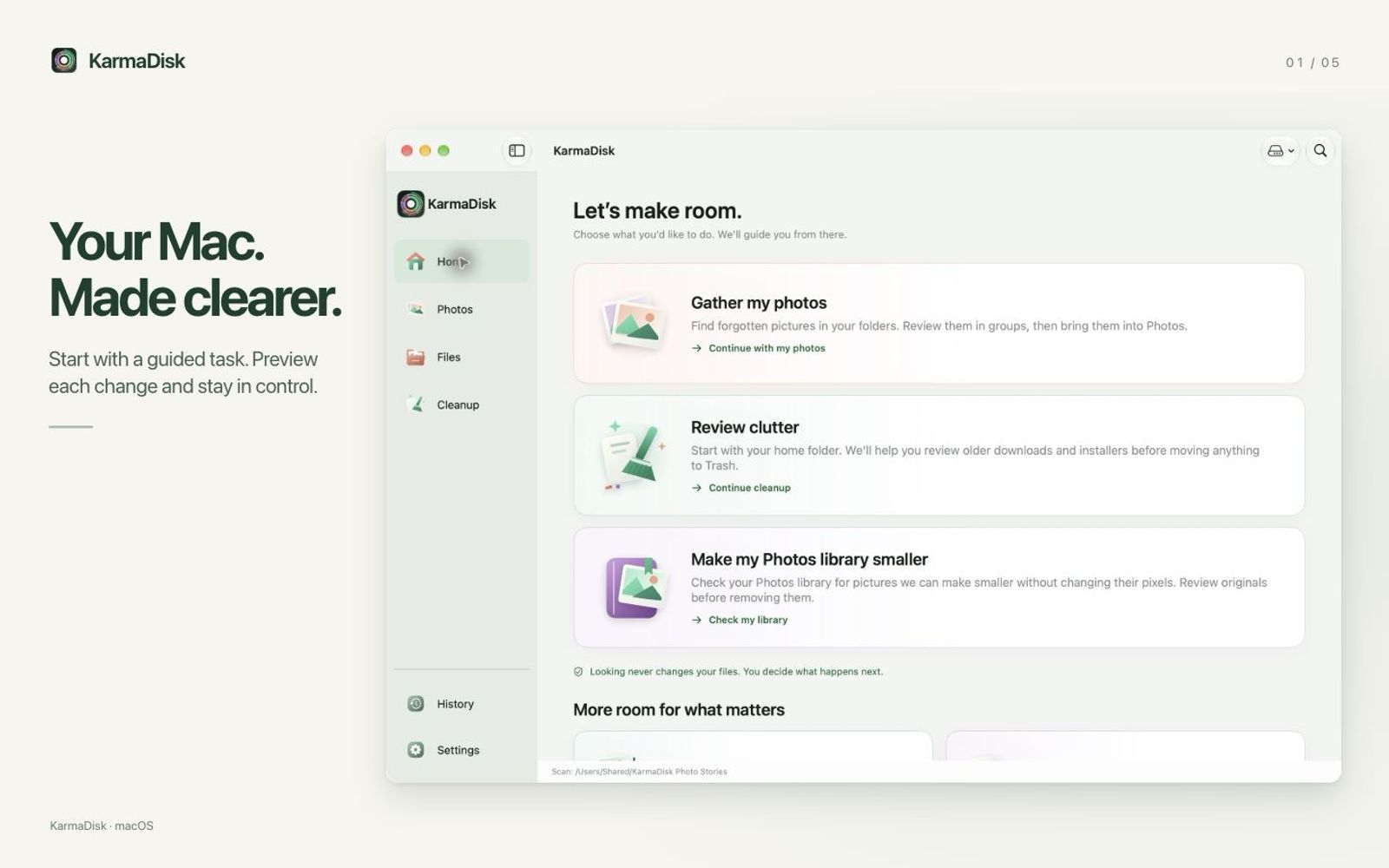This screenshot has width=1389, height=868.
Task: Click the Let's make room heading
Action: click(657, 211)
